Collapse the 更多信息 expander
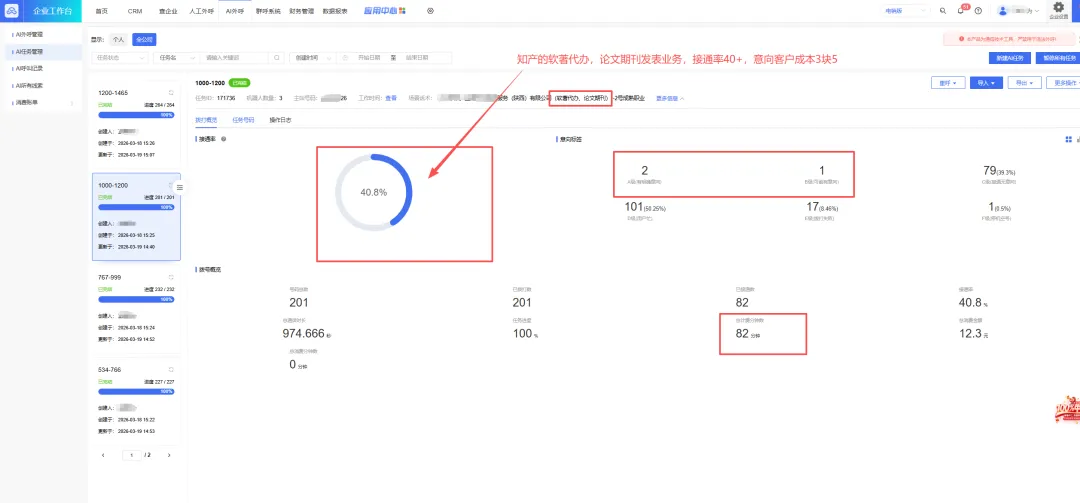Screen dimensions: 1080x503 coord(669,99)
